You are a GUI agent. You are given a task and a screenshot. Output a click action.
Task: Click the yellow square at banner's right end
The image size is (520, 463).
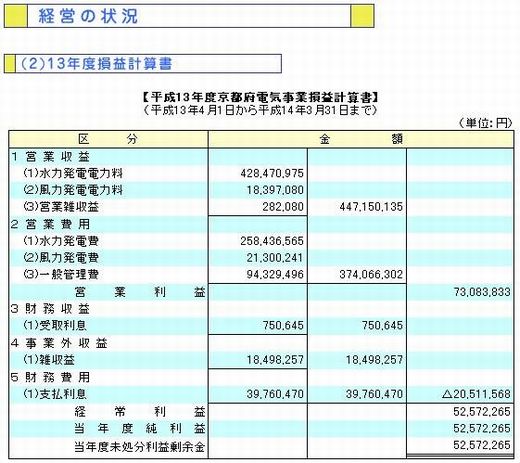(x=362, y=16)
